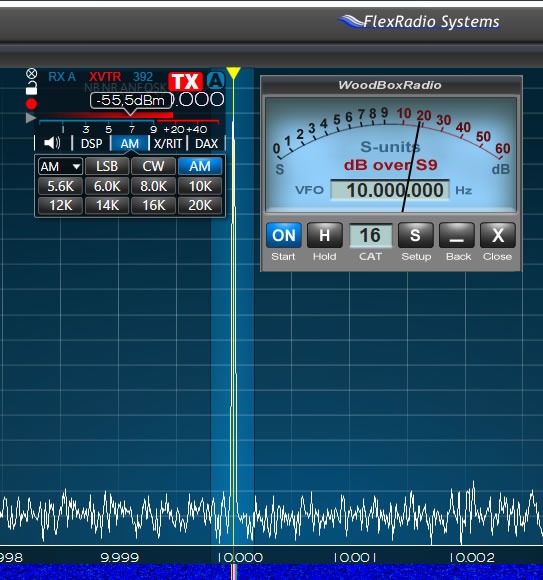Click the analog S-meter needle dial
The image size is (543, 580).
(391, 155)
